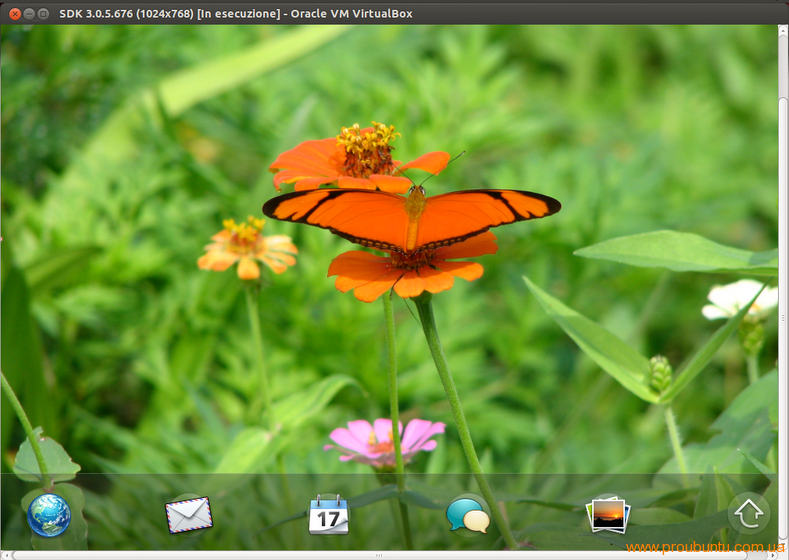Viewport: 789px width, 560px height.
Task: Click the www.proubuntu.com.ua watermark text
Action: click(705, 547)
